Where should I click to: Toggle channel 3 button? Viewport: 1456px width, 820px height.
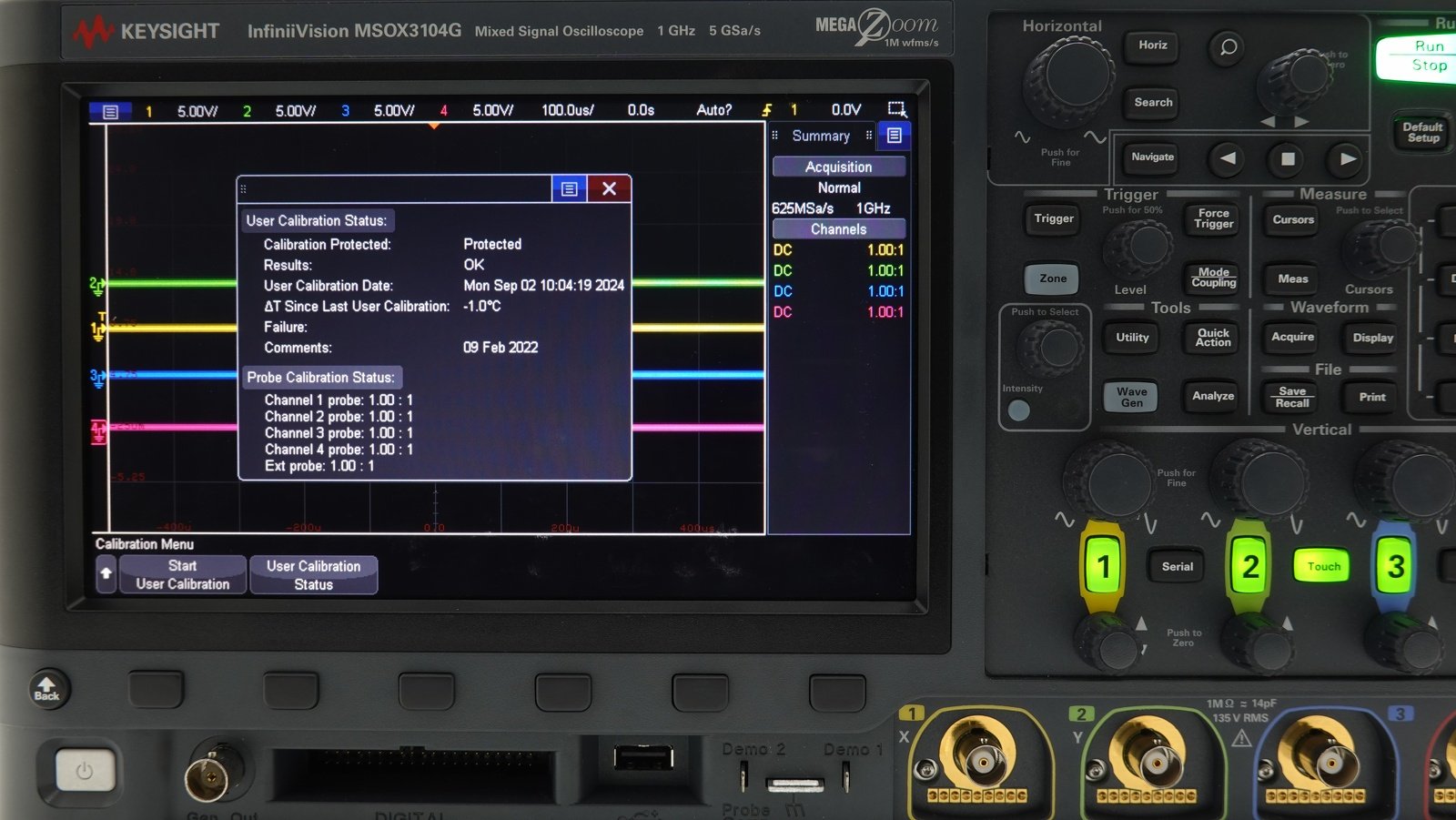coord(1396,567)
